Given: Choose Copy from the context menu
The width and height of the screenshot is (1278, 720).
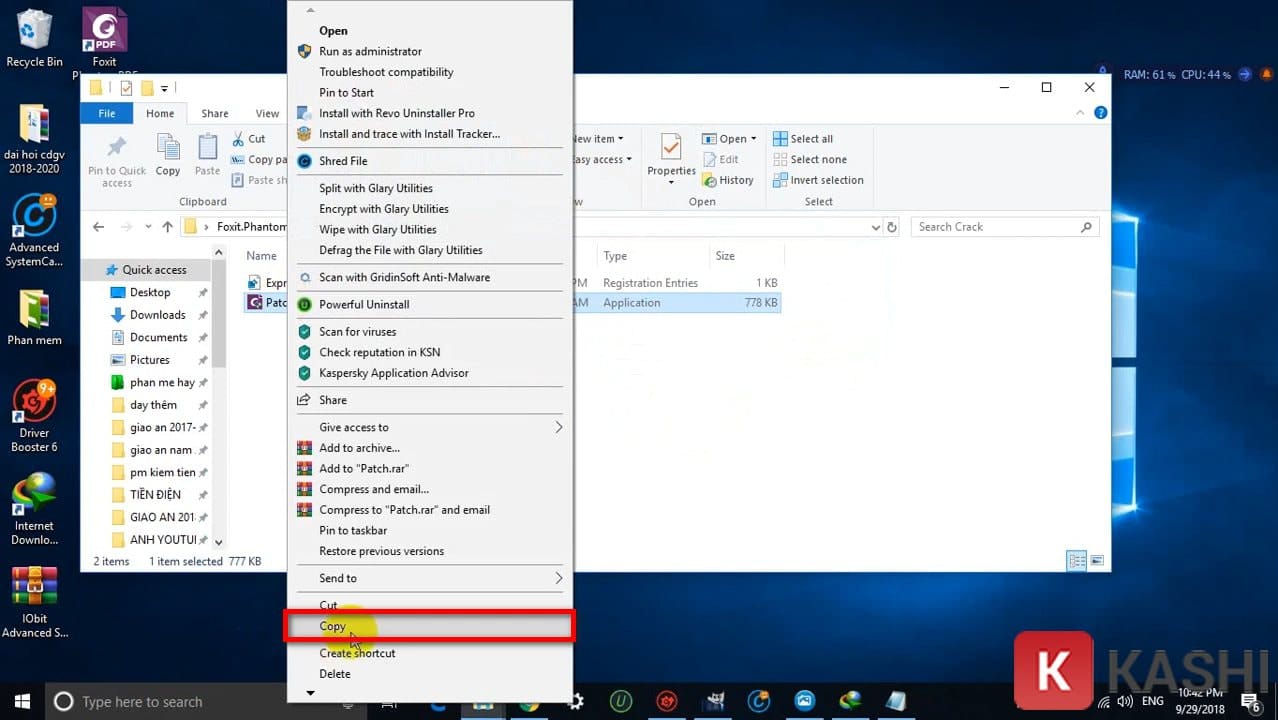Looking at the screenshot, I should 332,626.
